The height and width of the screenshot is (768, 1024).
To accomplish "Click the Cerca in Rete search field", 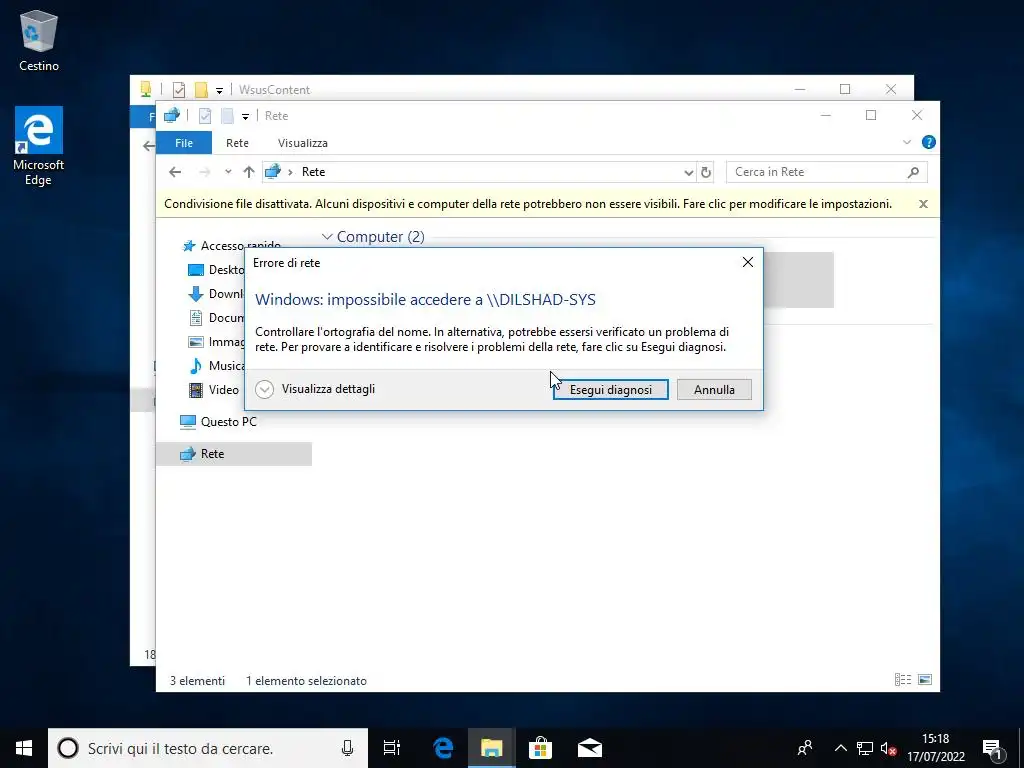I will point(826,172).
